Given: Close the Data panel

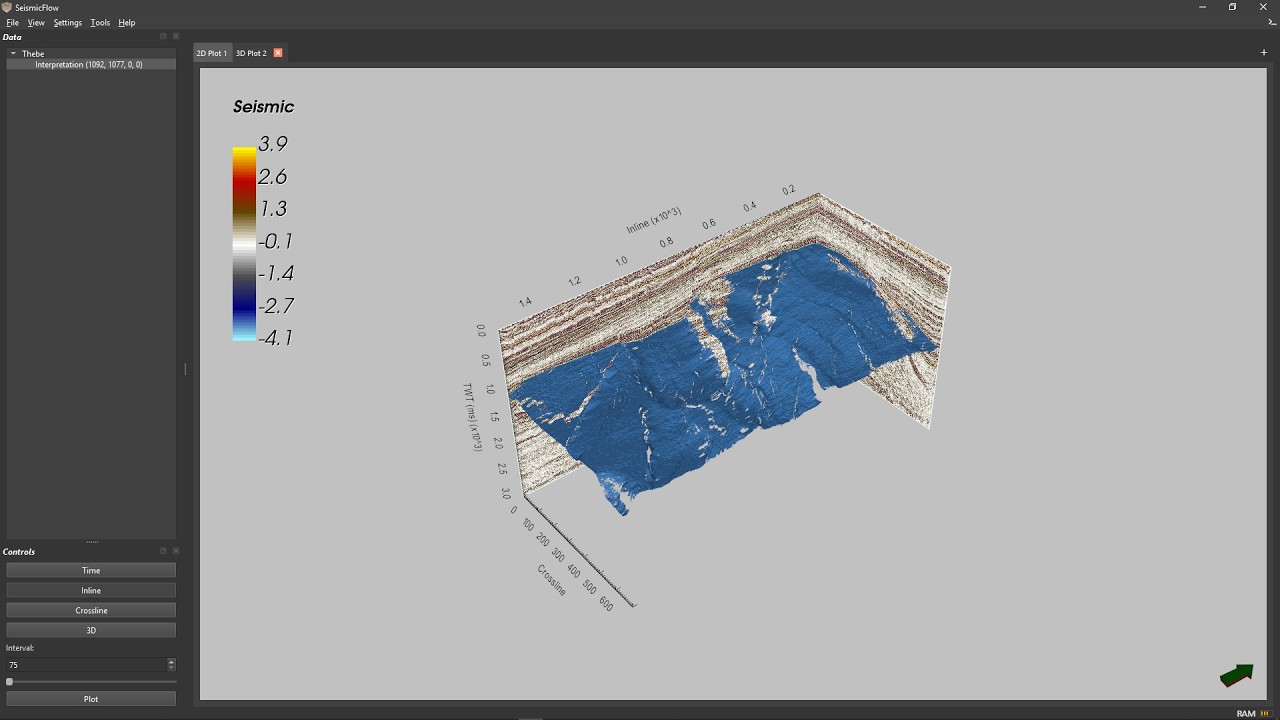Looking at the screenshot, I should point(176,37).
